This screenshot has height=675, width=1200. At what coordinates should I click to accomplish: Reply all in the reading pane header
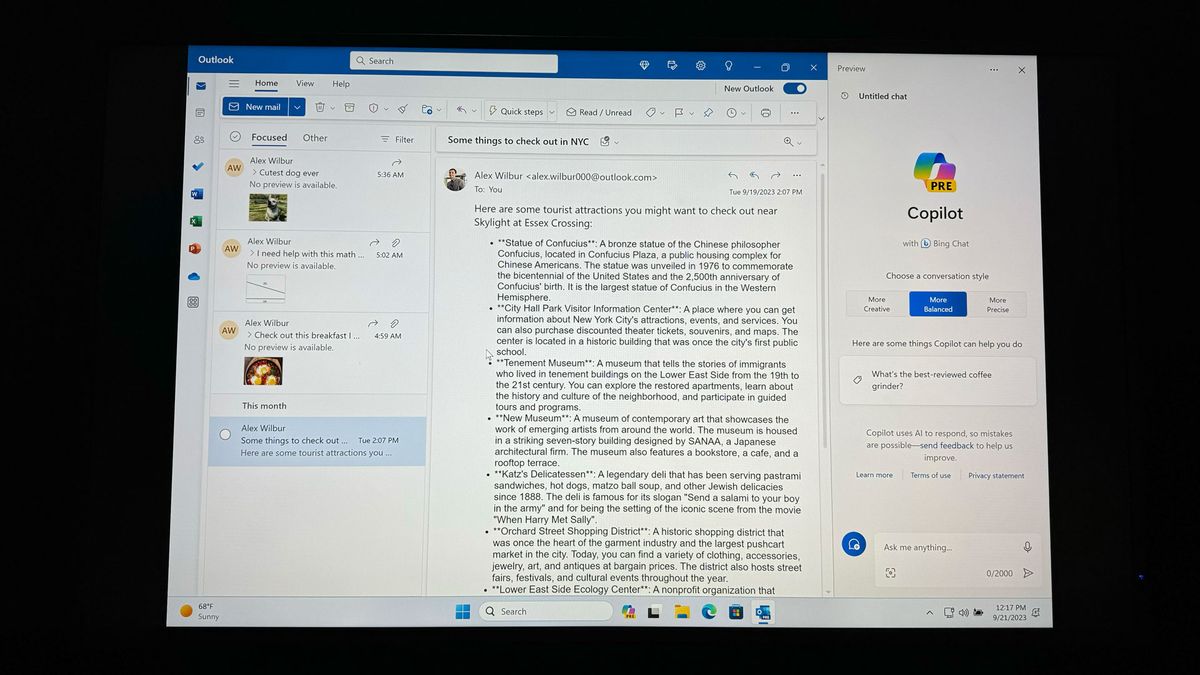[x=754, y=175]
